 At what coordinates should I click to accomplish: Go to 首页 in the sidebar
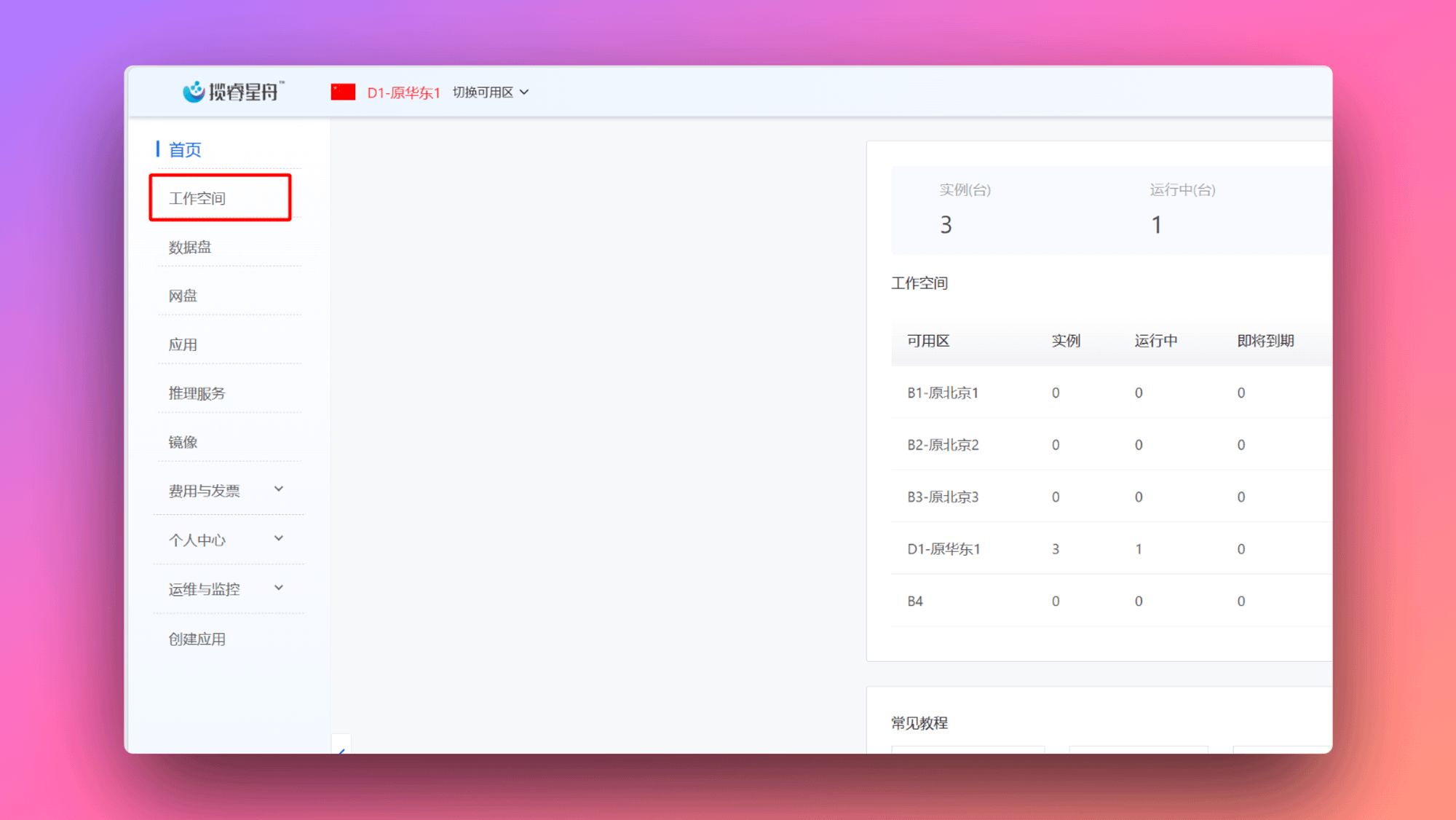pos(185,150)
